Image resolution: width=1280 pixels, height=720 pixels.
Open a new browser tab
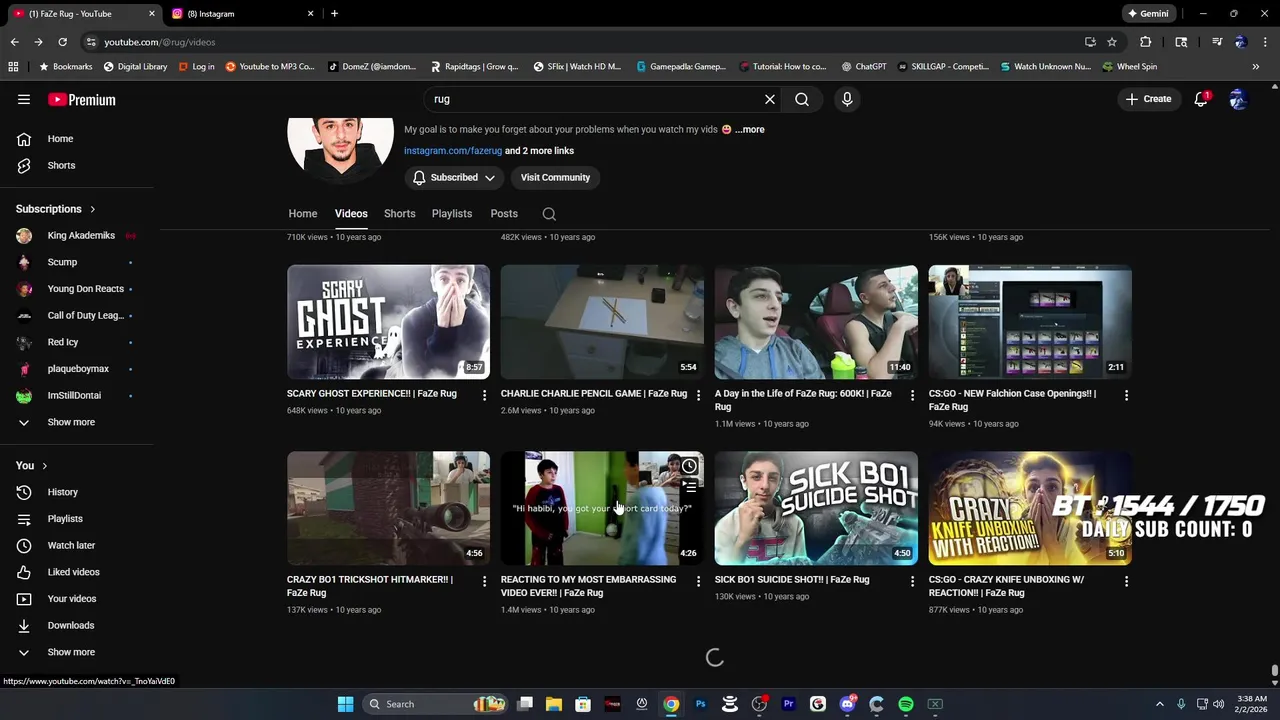(x=334, y=14)
